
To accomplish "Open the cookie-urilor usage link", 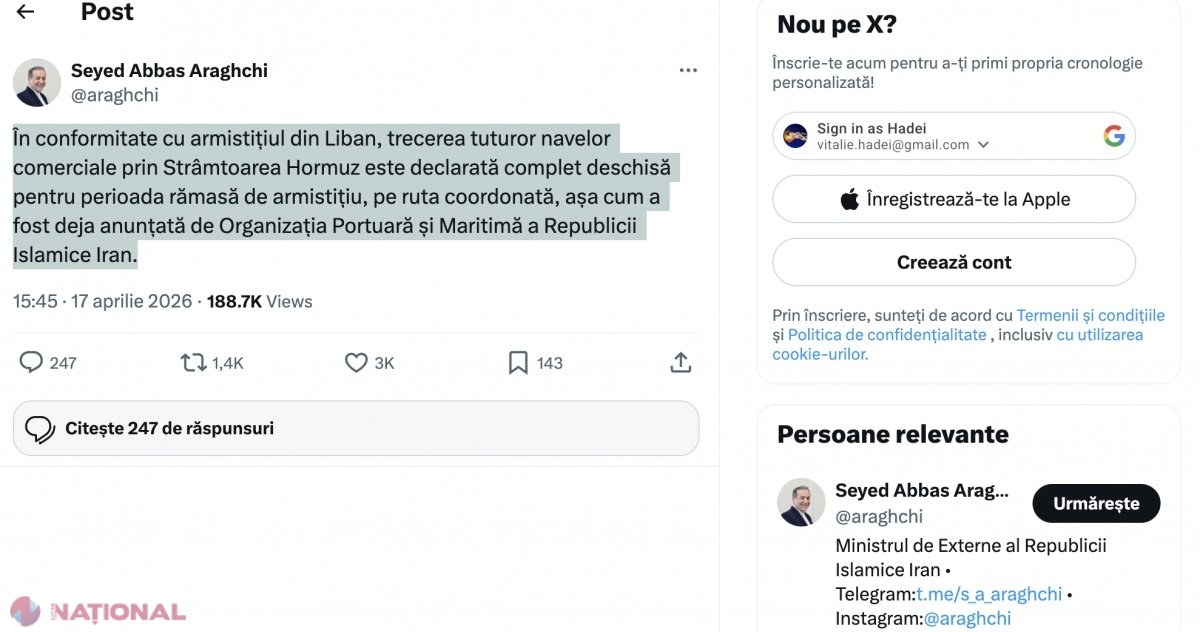I will pyautogui.click(x=958, y=344).
